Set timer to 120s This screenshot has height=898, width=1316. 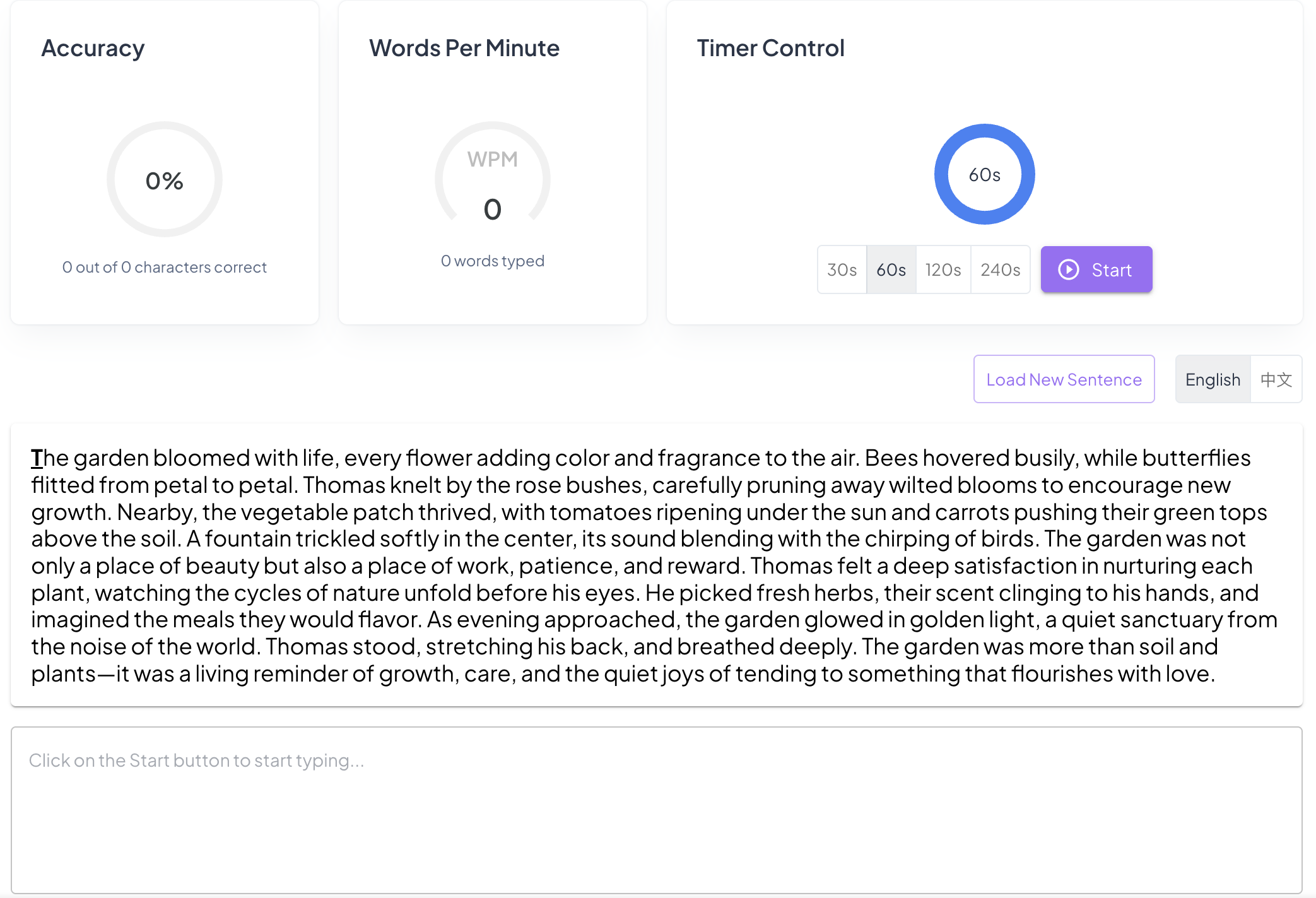(x=943, y=269)
